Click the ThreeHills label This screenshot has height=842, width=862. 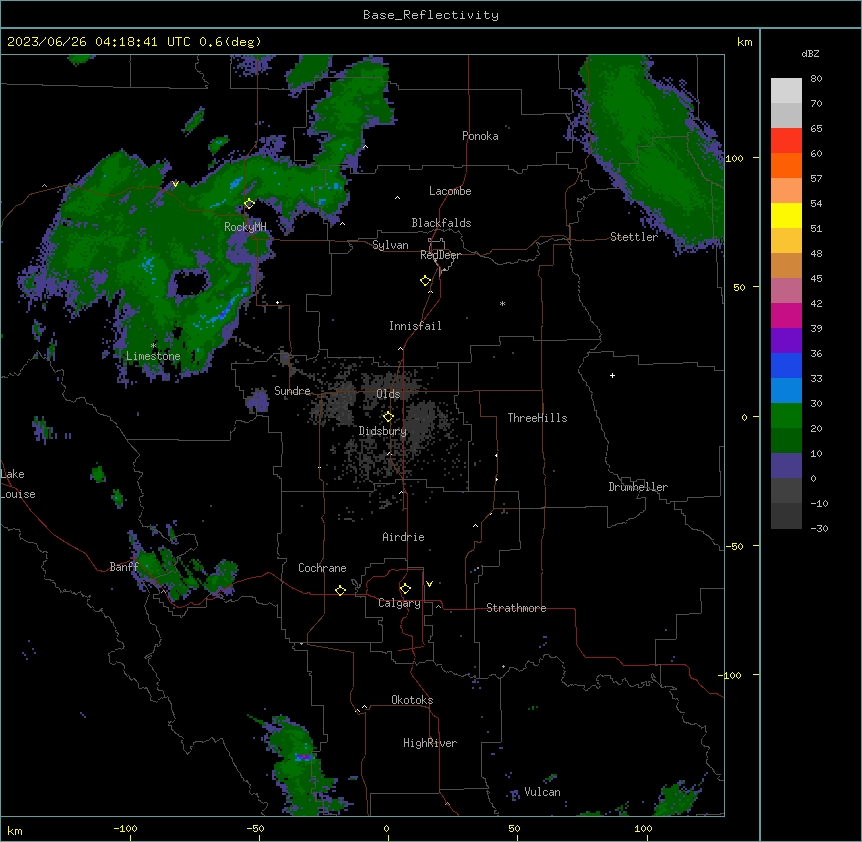(x=537, y=418)
